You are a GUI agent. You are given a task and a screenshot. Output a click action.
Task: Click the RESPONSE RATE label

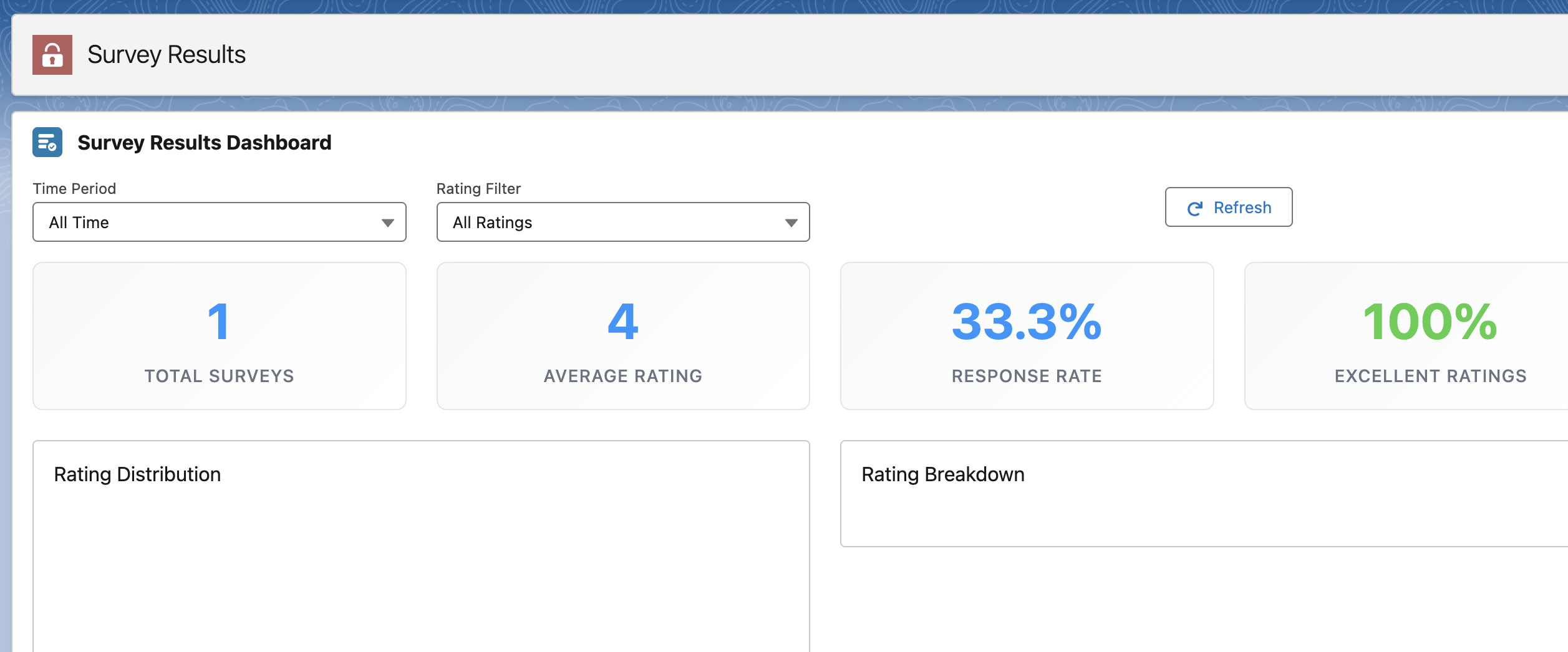pyautogui.click(x=1027, y=376)
